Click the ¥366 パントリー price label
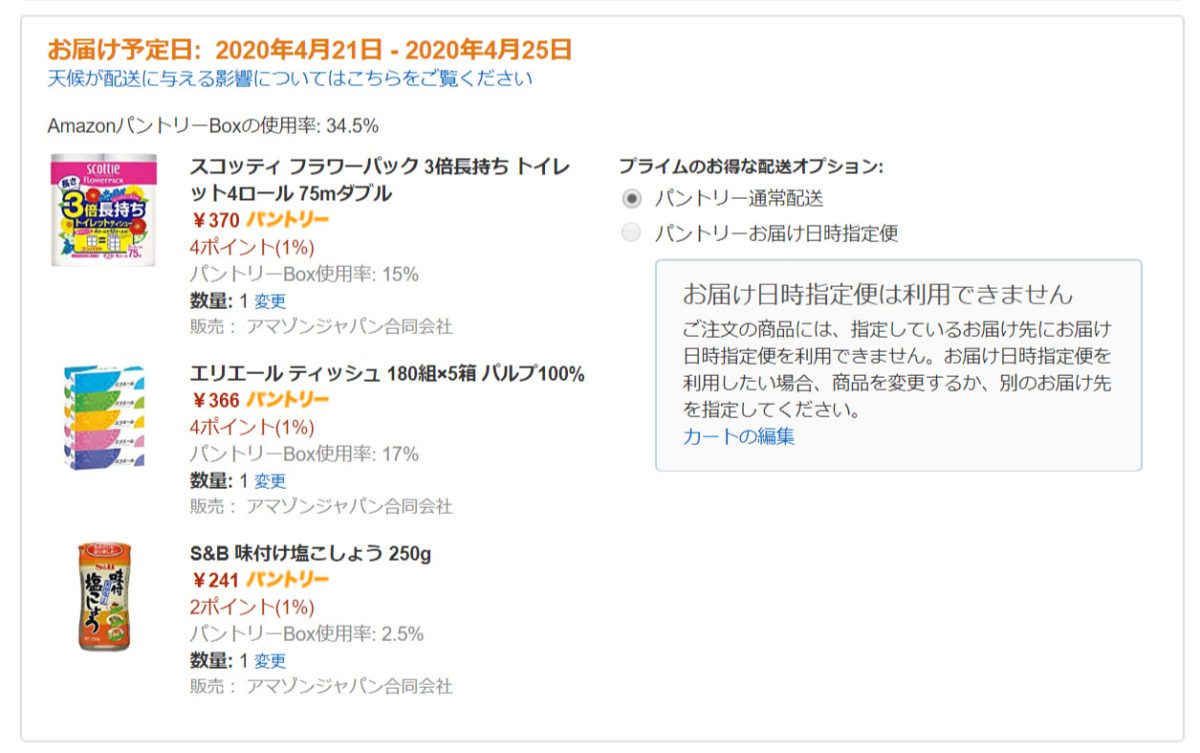Image resolution: width=1200 pixels, height=753 pixels. click(259, 400)
